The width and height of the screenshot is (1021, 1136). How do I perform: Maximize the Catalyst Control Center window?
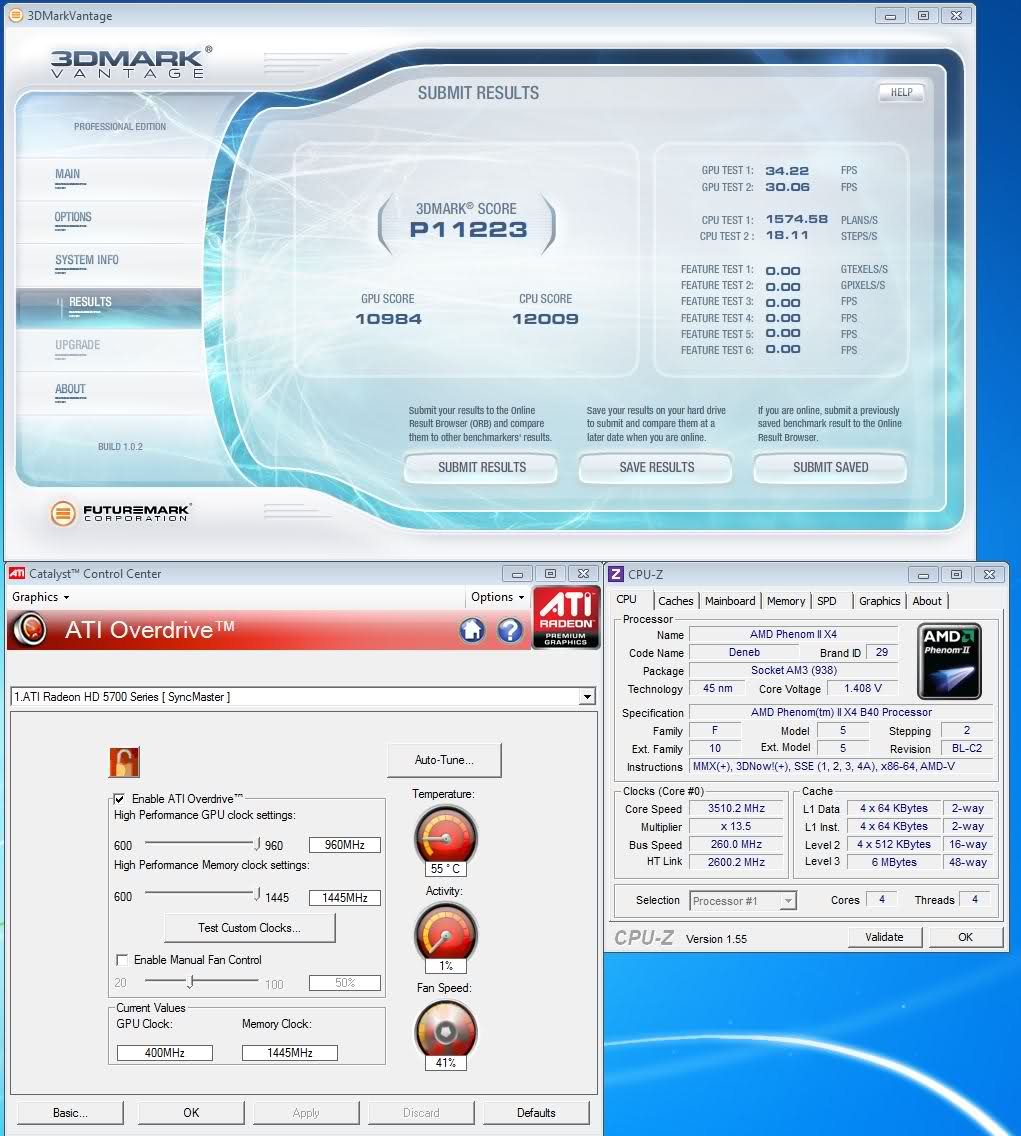pos(550,574)
